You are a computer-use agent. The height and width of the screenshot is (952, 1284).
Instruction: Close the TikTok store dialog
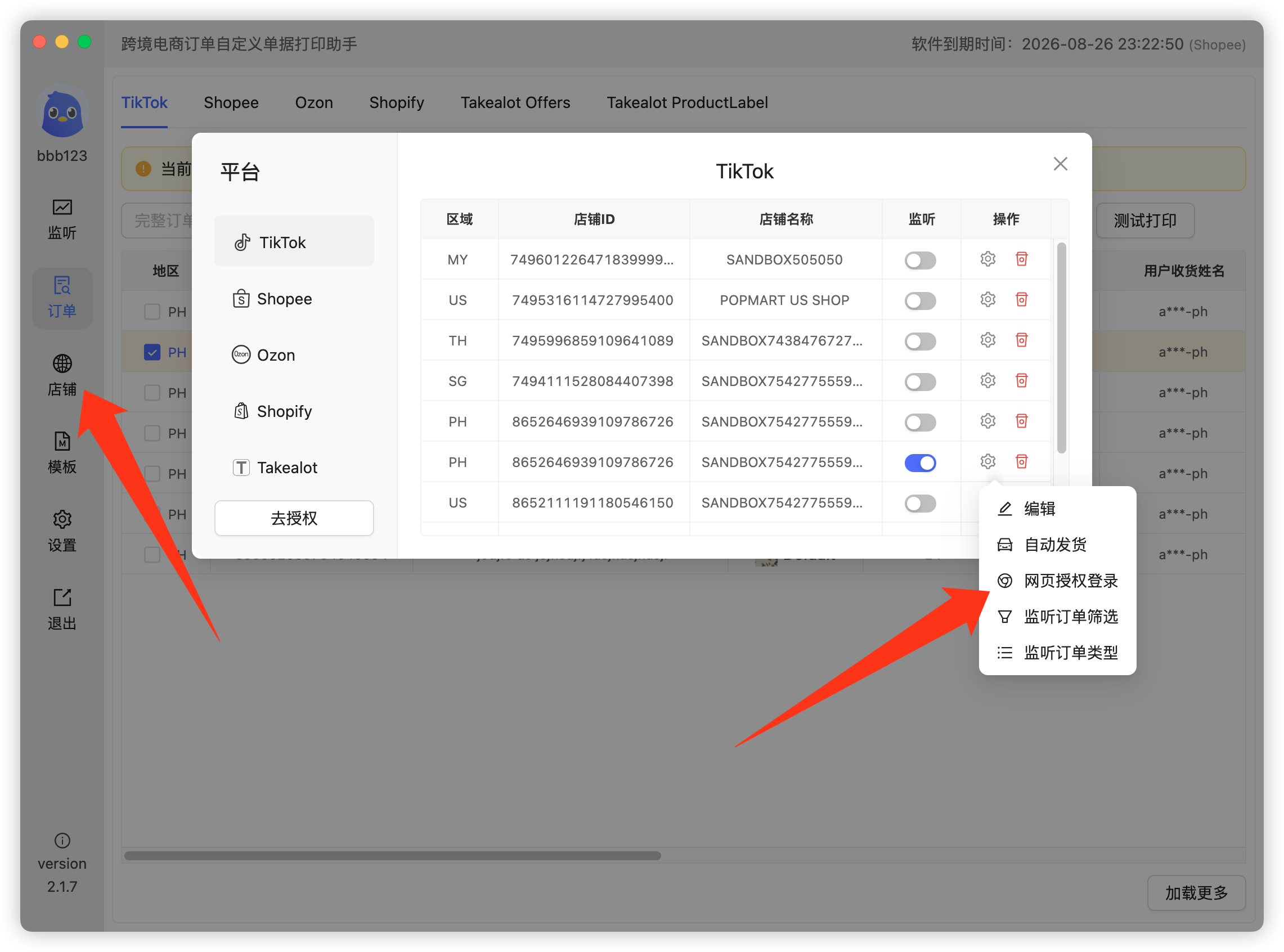[x=1061, y=164]
